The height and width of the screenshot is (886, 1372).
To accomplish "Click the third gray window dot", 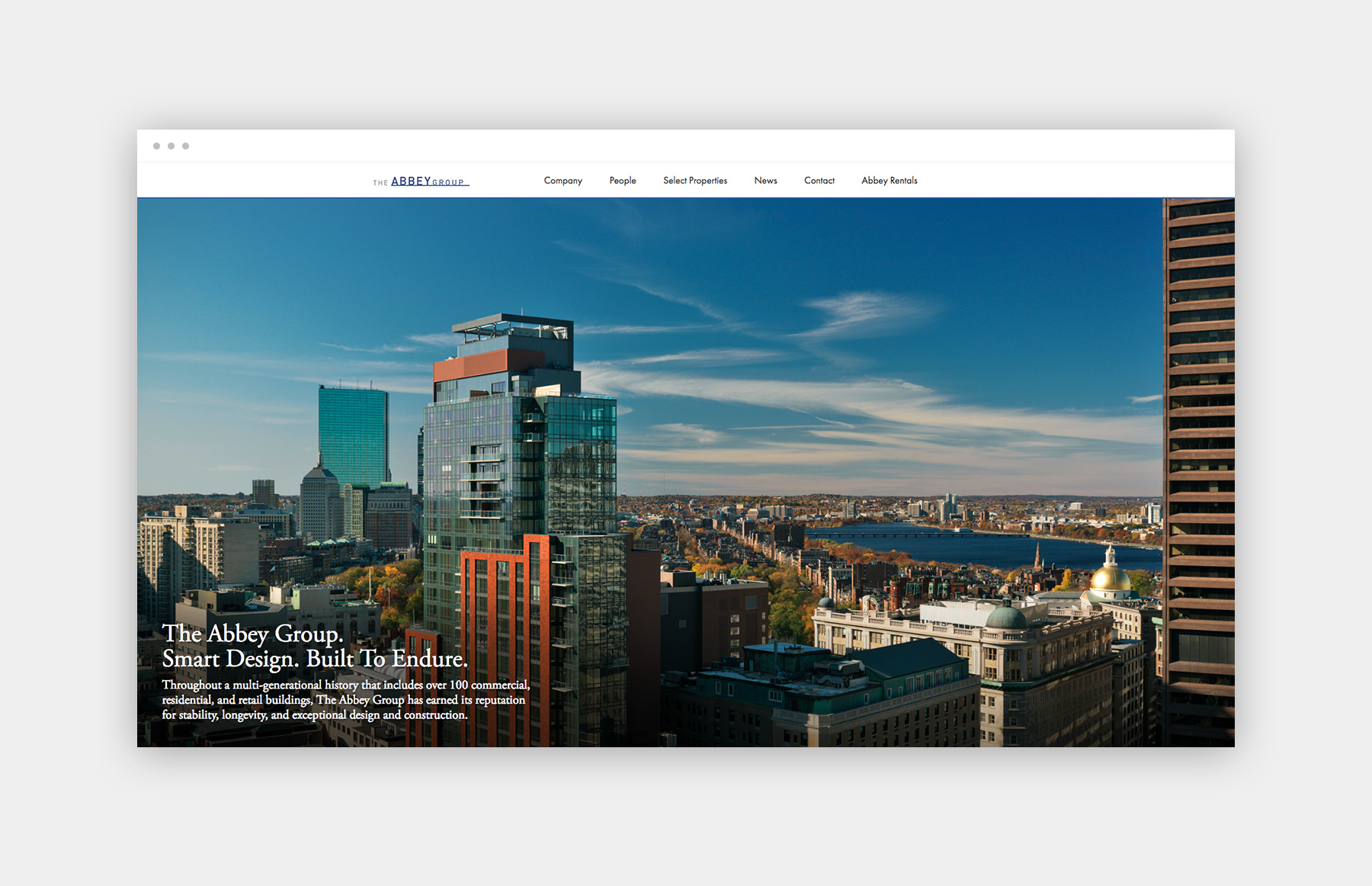I will tap(185, 146).
